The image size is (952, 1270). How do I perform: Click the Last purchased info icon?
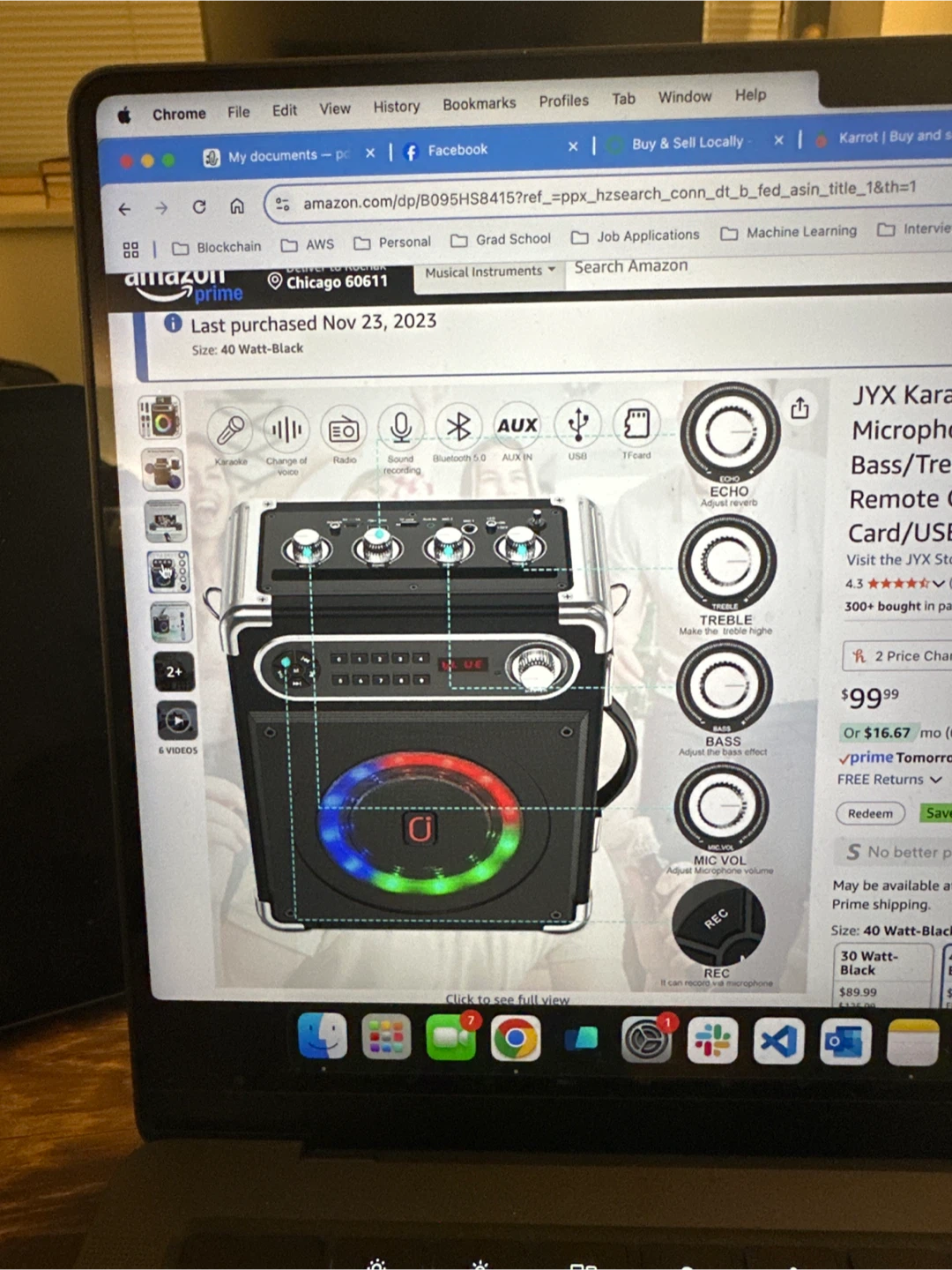173,323
